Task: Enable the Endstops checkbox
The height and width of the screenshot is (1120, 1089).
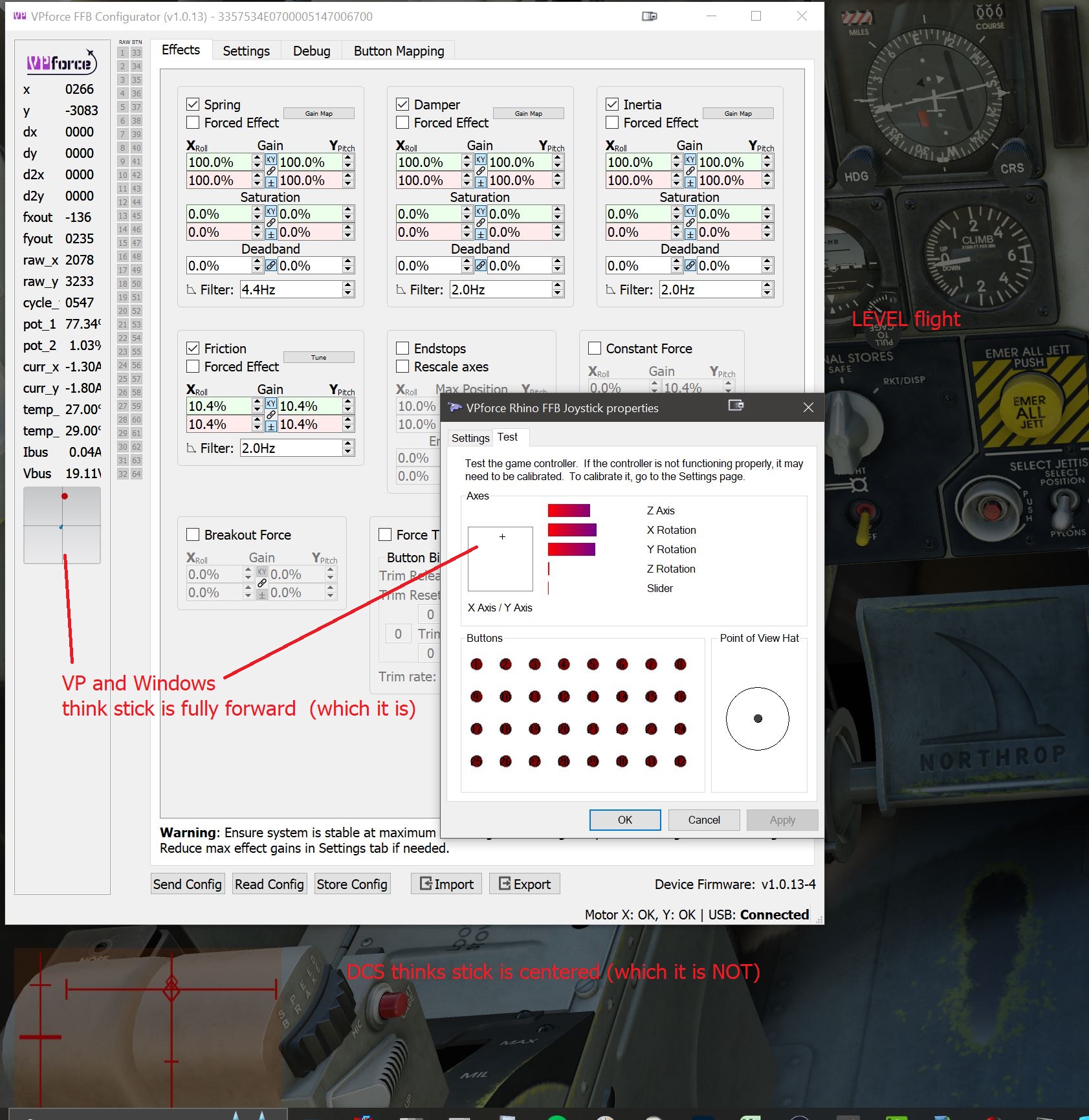Action: (x=402, y=348)
